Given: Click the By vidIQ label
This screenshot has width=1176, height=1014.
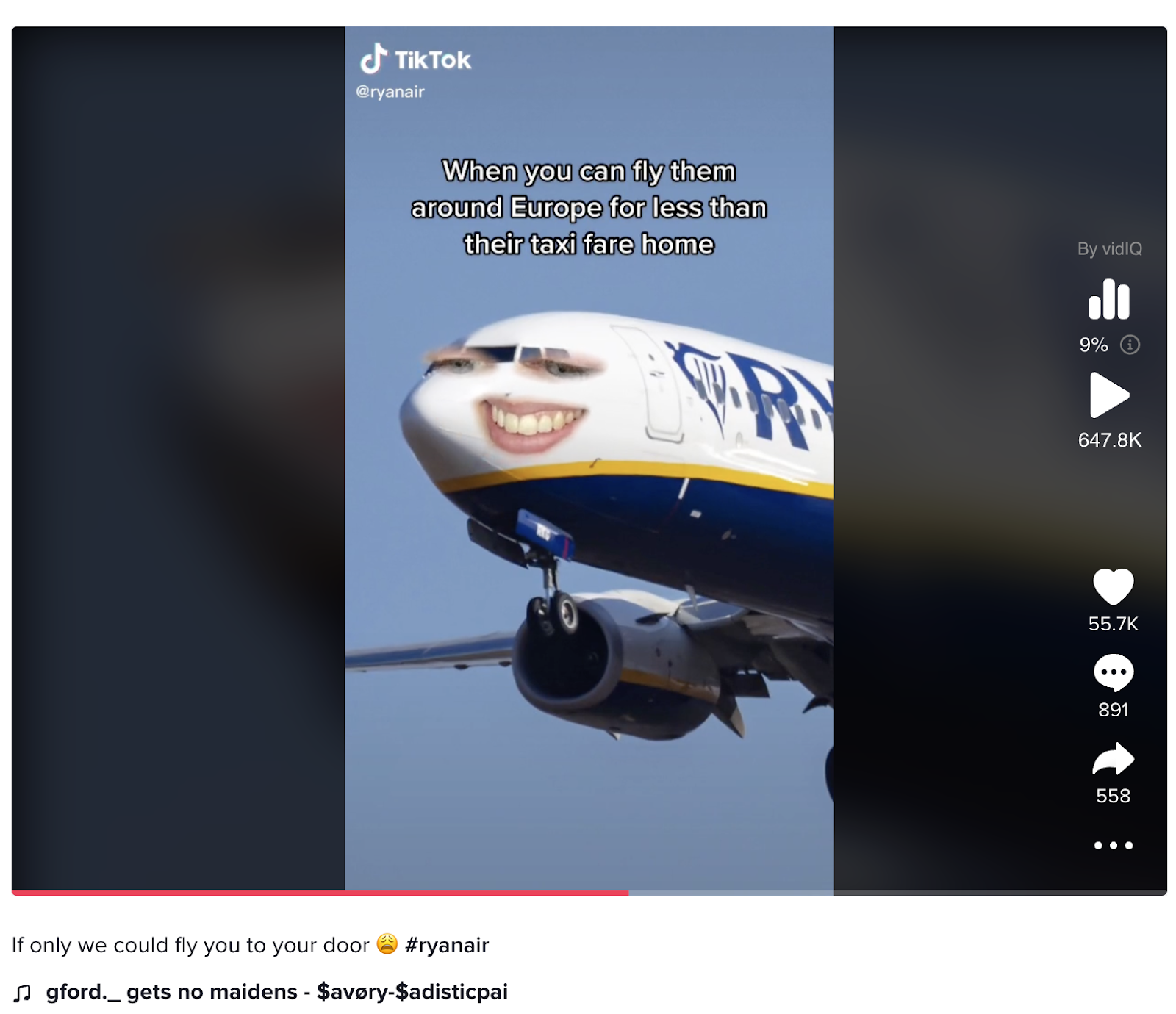Looking at the screenshot, I should 1109,249.
